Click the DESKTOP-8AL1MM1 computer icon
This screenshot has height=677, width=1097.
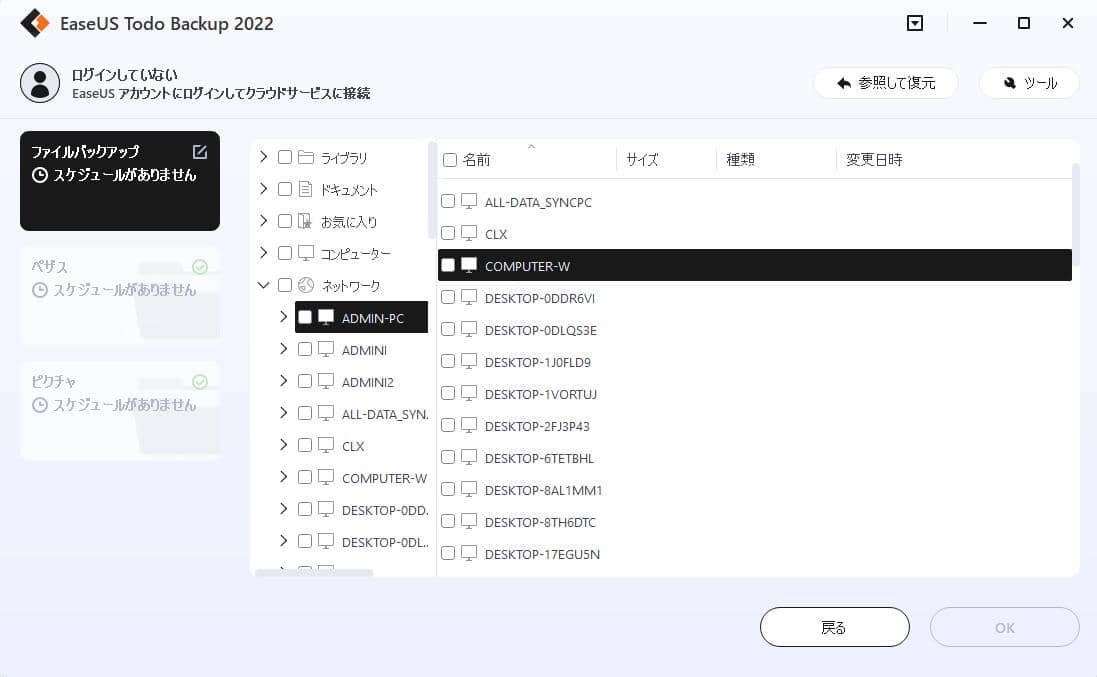(x=469, y=490)
